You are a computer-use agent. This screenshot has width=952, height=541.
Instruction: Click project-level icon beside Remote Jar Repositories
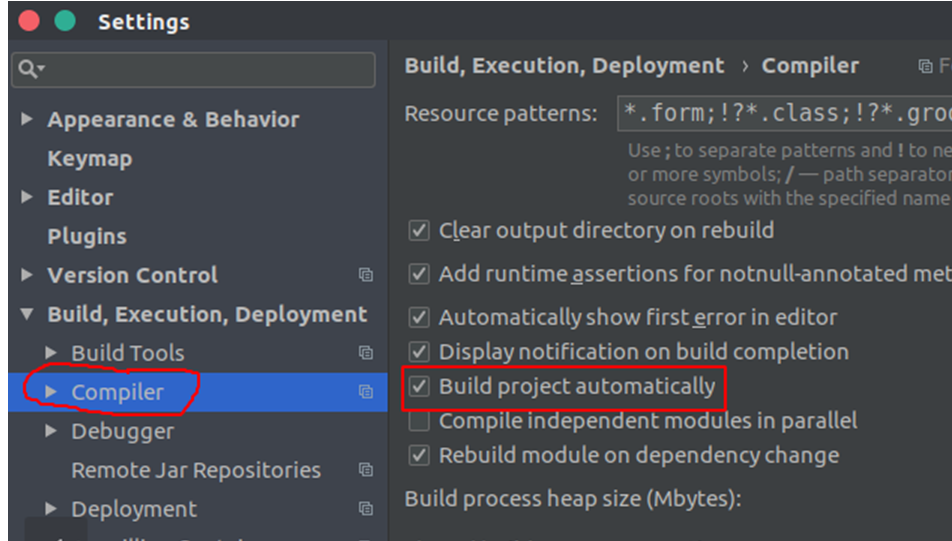click(x=366, y=470)
